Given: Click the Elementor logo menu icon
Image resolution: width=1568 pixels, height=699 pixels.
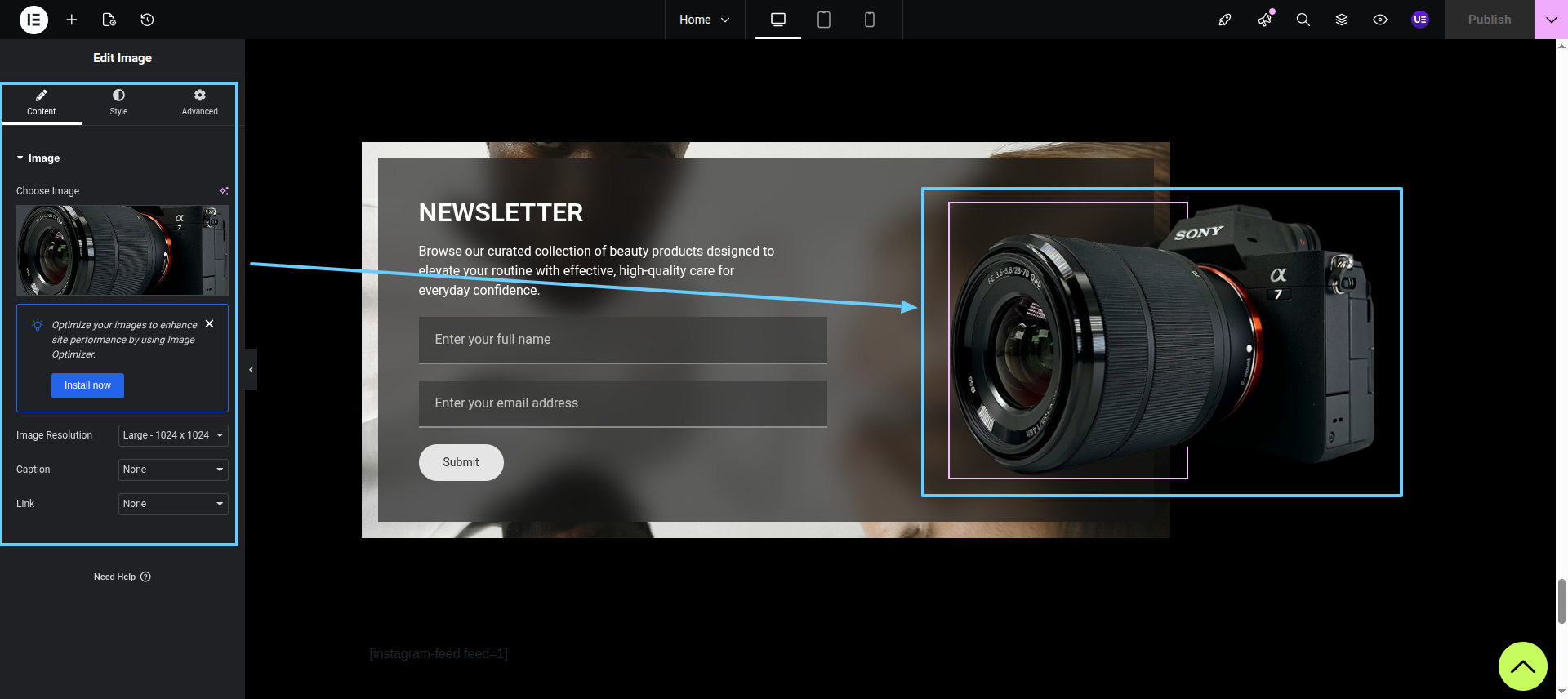Looking at the screenshot, I should (33, 20).
